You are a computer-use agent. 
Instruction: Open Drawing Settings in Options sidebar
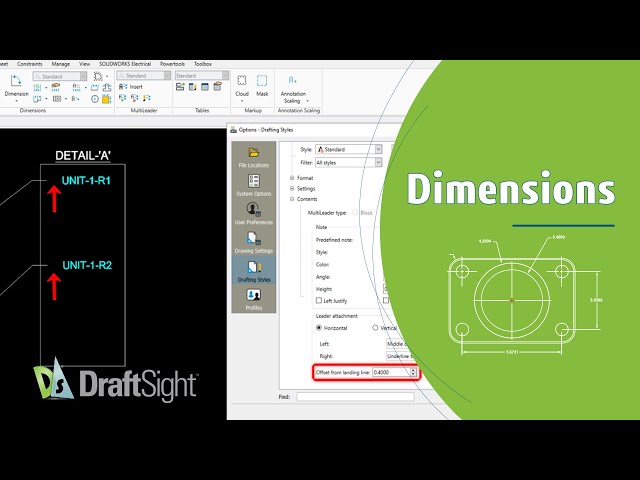pyautogui.click(x=253, y=242)
